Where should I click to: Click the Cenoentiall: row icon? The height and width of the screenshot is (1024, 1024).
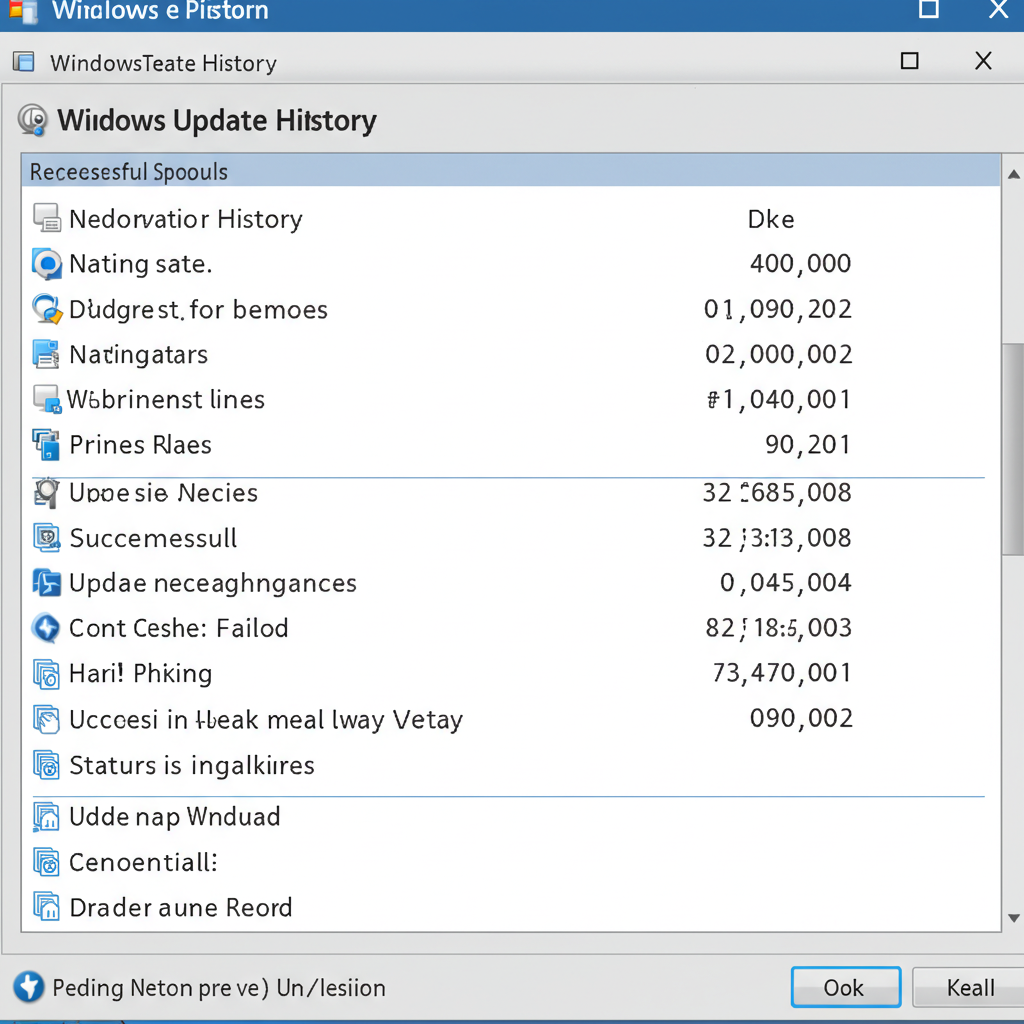click(x=46, y=862)
